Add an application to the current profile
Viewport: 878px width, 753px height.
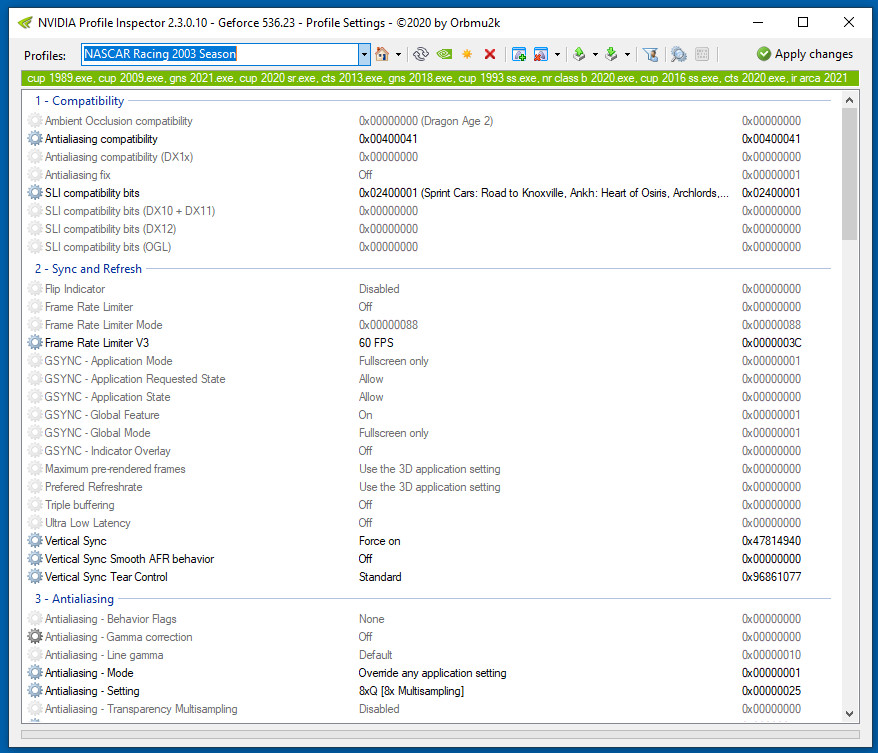click(519, 54)
